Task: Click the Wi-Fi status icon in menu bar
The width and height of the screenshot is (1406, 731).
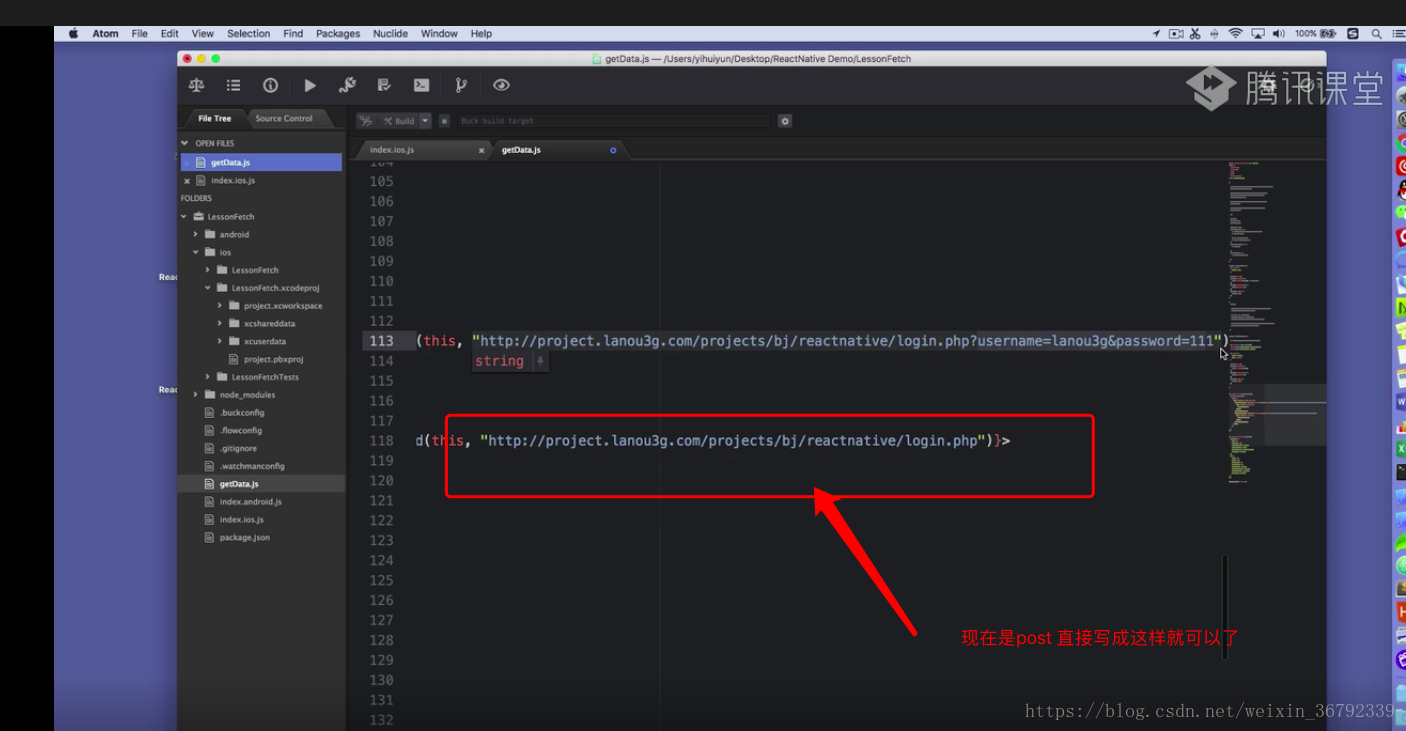Action: 1235,33
